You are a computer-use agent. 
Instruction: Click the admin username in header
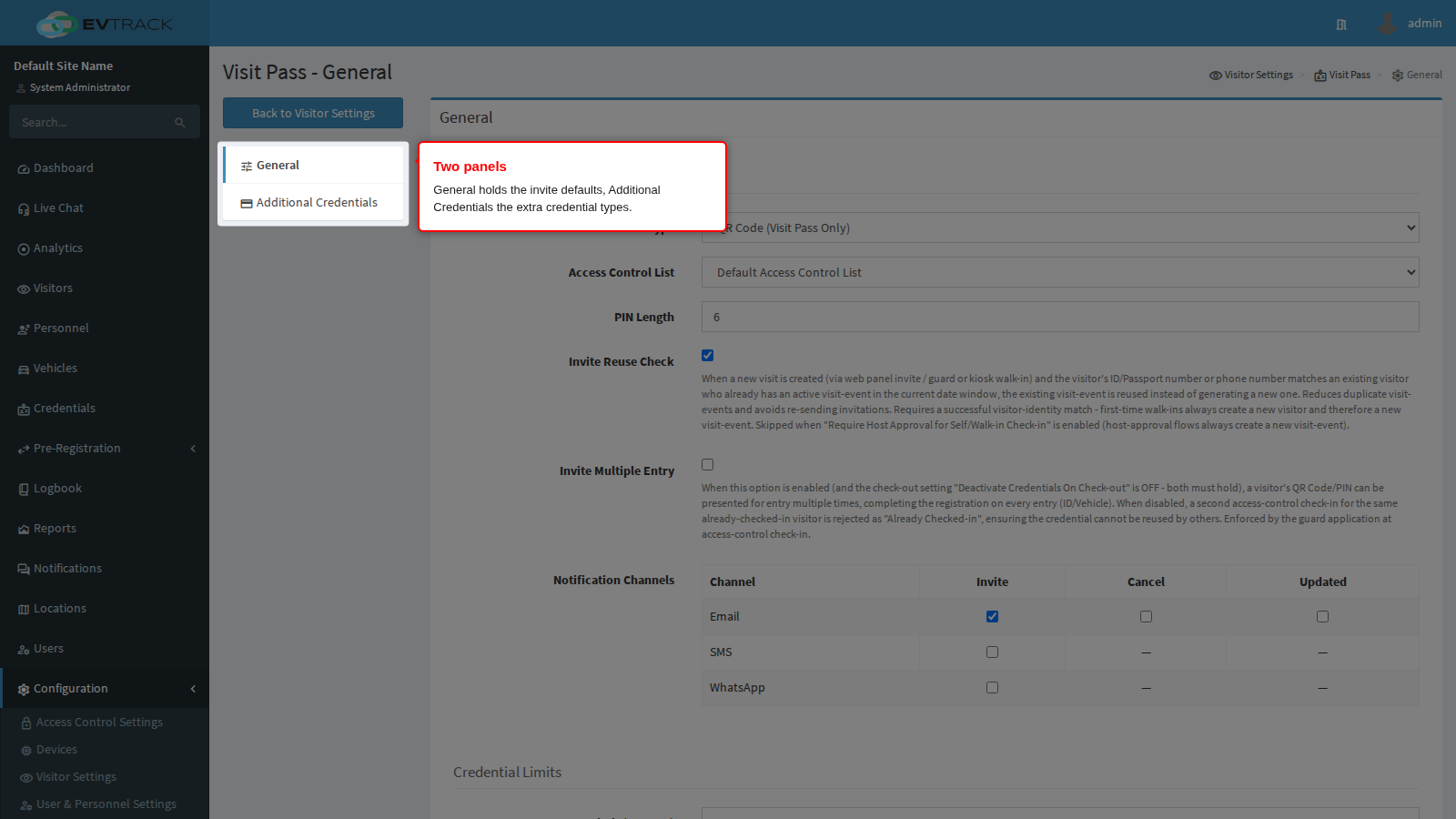pos(1424,24)
